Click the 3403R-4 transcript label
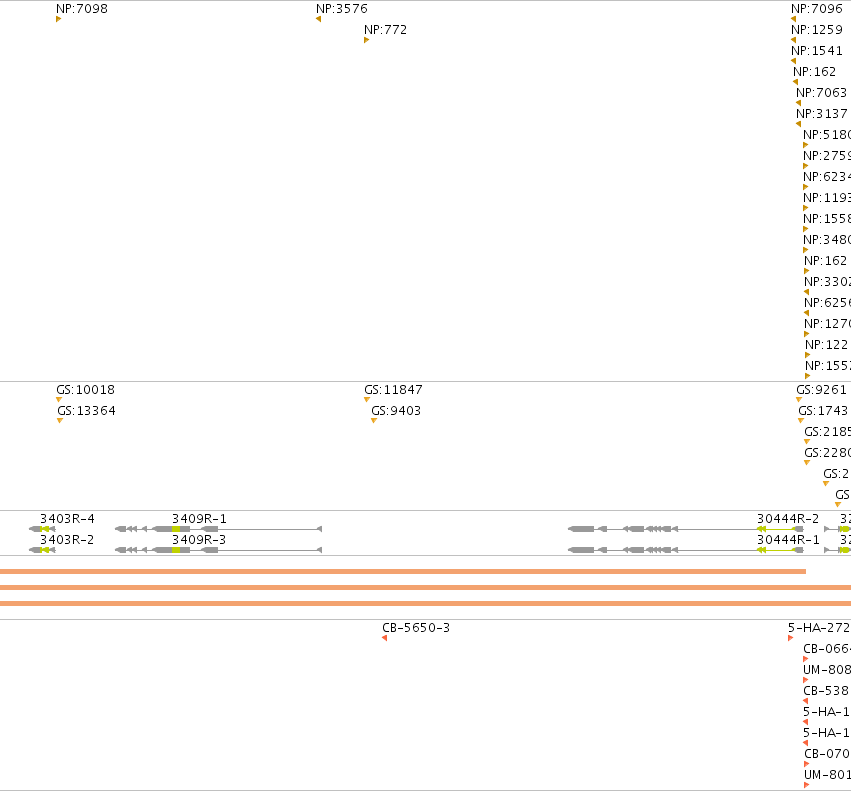851x791 pixels. (x=67, y=519)
